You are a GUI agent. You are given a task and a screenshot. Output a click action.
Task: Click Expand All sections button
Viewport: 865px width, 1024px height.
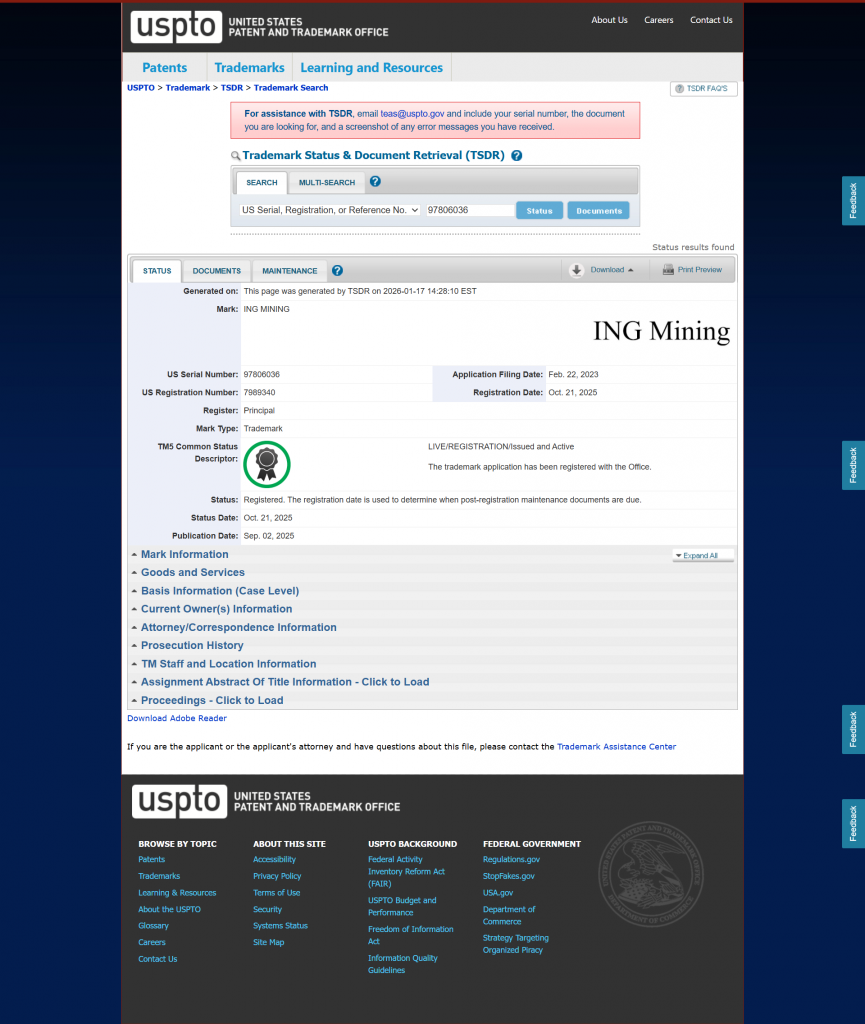[702, 556]
